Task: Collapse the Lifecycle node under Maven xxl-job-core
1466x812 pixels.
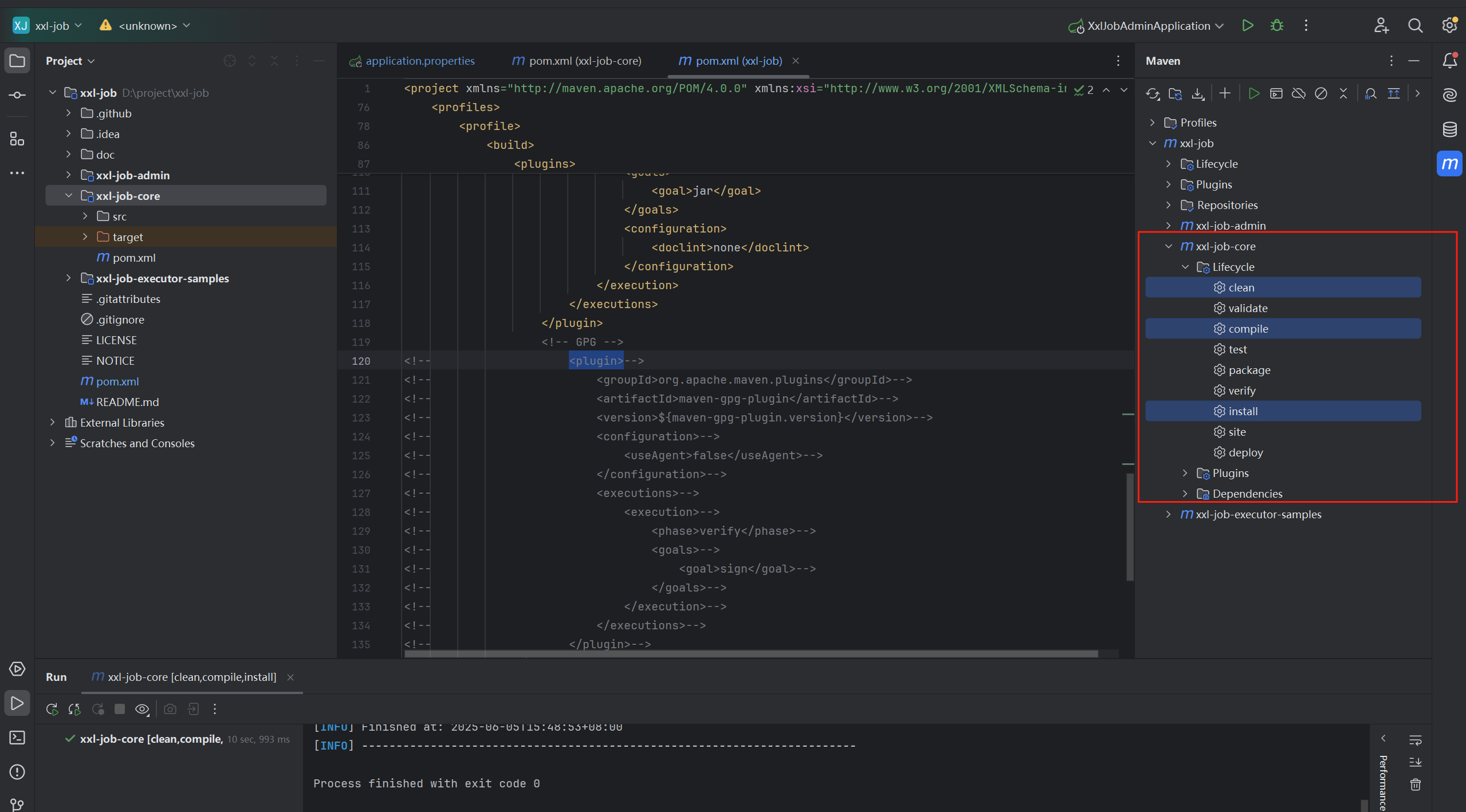Action: [1185, 267]
